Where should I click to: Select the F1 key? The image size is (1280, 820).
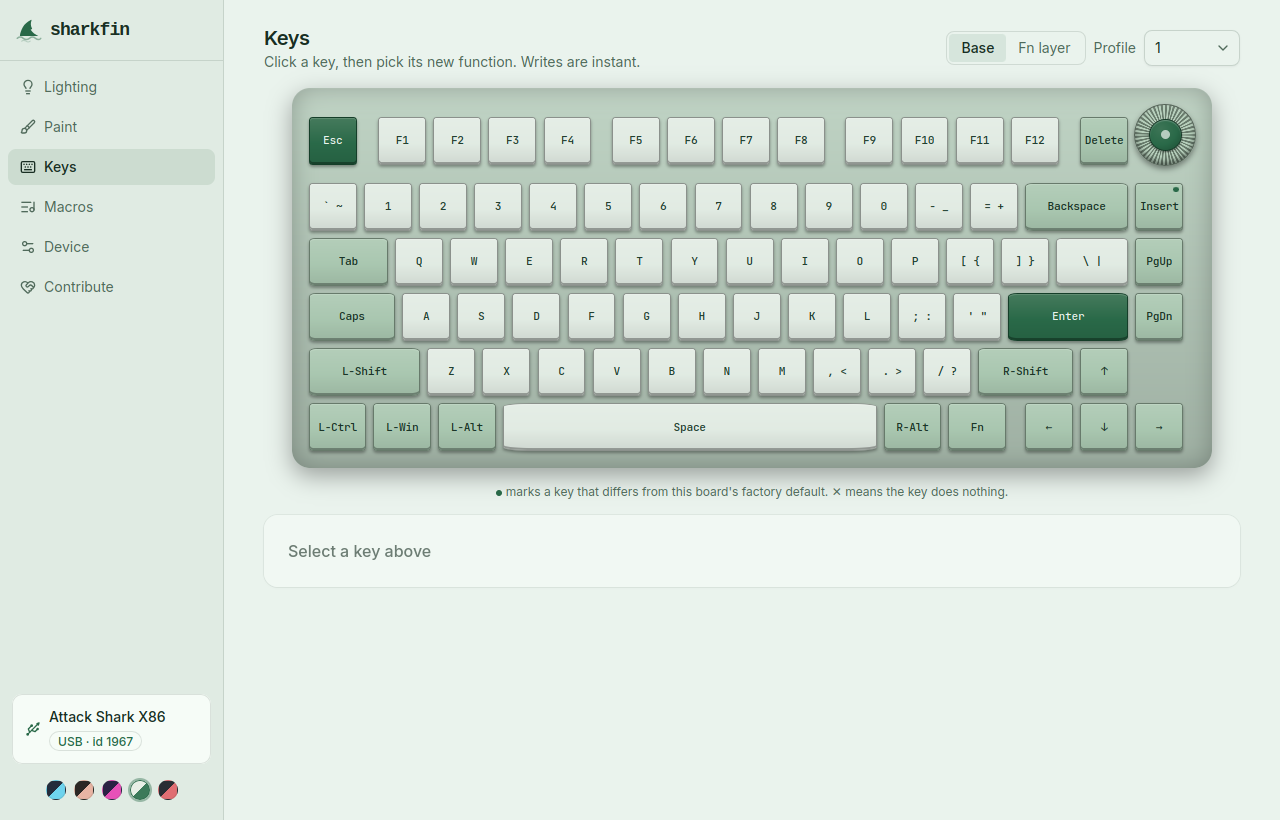click(402, 140)
